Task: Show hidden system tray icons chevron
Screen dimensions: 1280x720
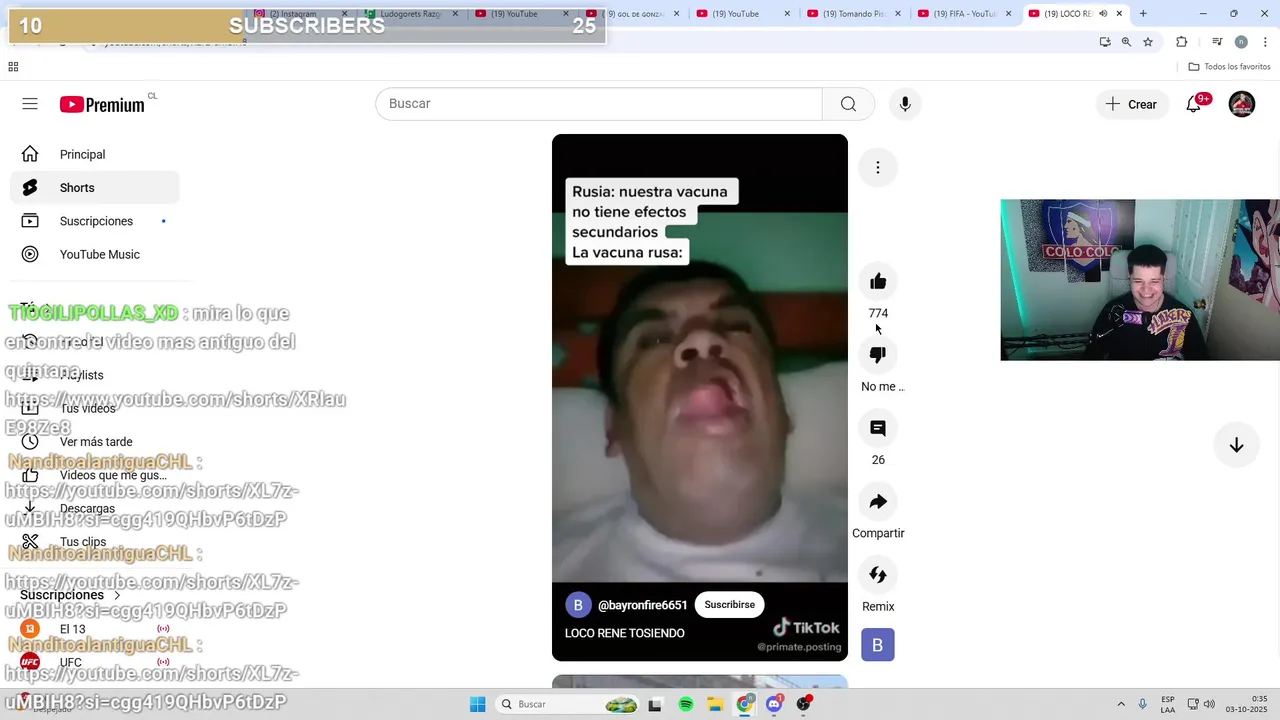Action: click(1120, 704)
